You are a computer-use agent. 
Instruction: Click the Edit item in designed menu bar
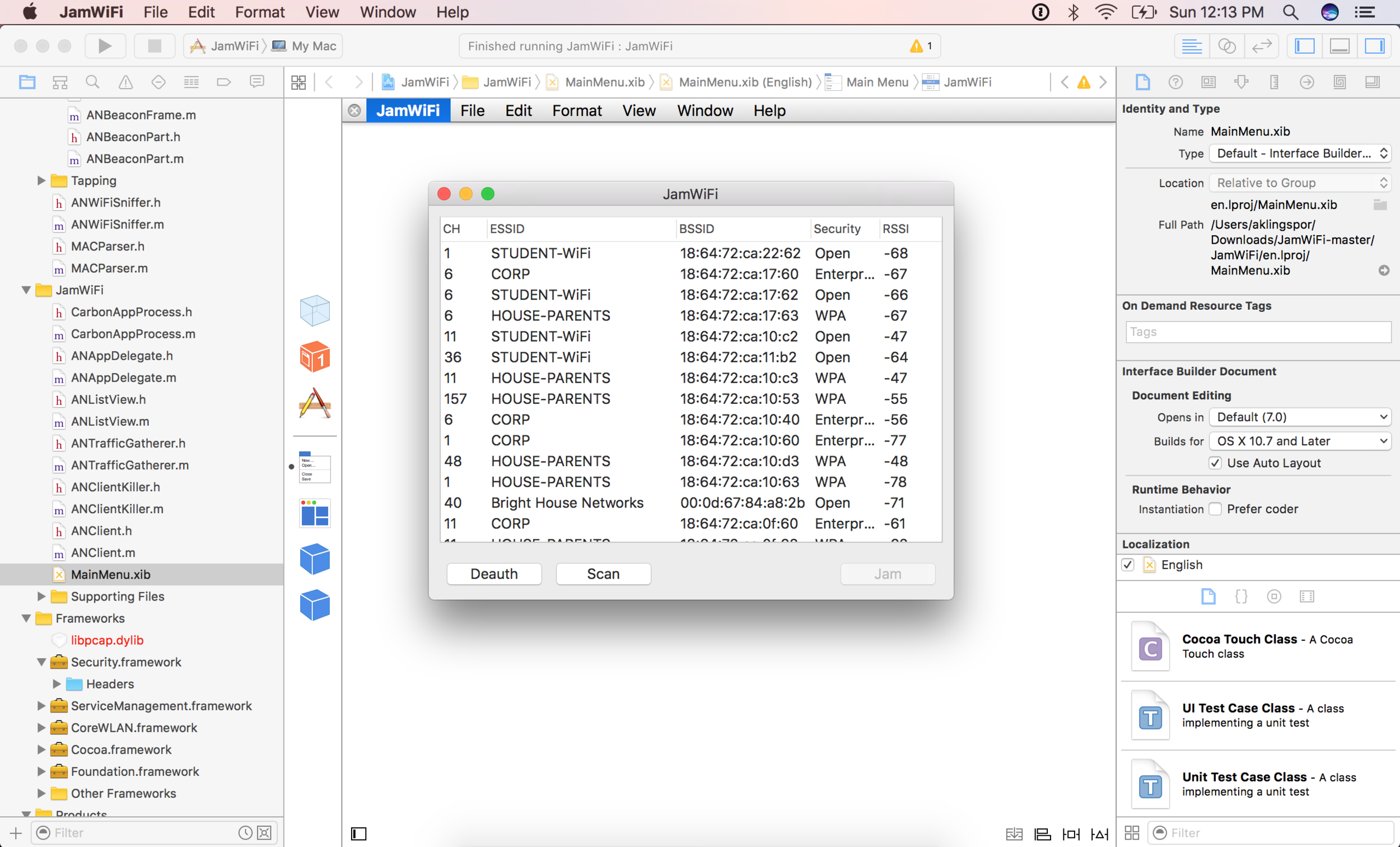point(518,110)
